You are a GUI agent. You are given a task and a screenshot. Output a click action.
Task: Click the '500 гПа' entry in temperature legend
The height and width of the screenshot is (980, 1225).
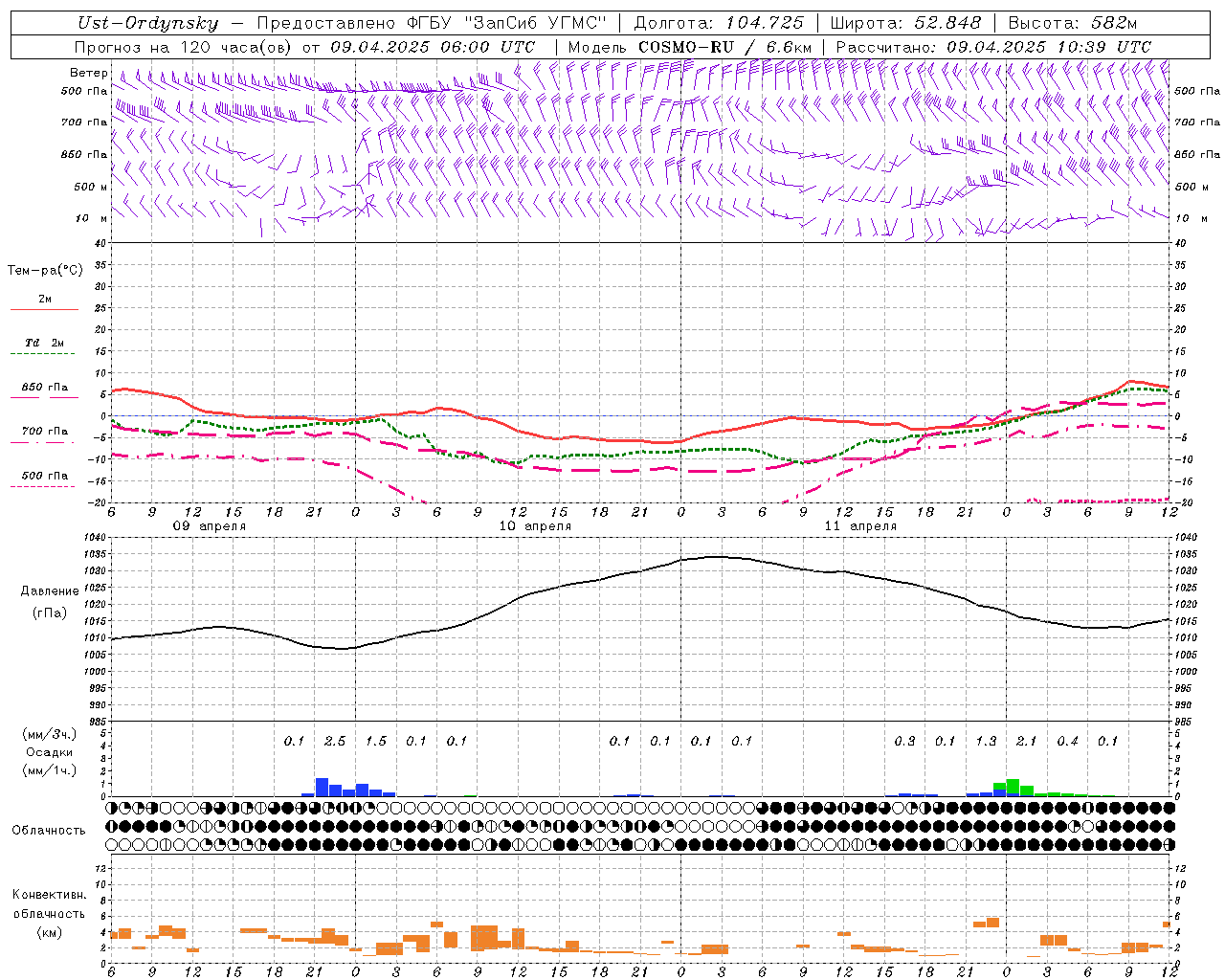45,476
